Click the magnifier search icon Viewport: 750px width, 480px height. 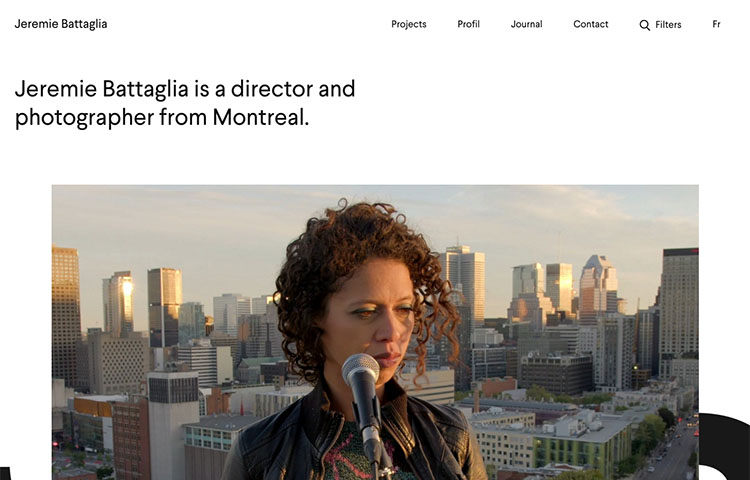coord(644,25)
